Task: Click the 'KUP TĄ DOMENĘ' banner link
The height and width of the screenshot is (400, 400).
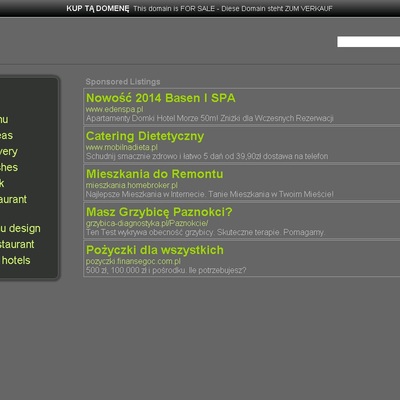Action: coord(98,8)
